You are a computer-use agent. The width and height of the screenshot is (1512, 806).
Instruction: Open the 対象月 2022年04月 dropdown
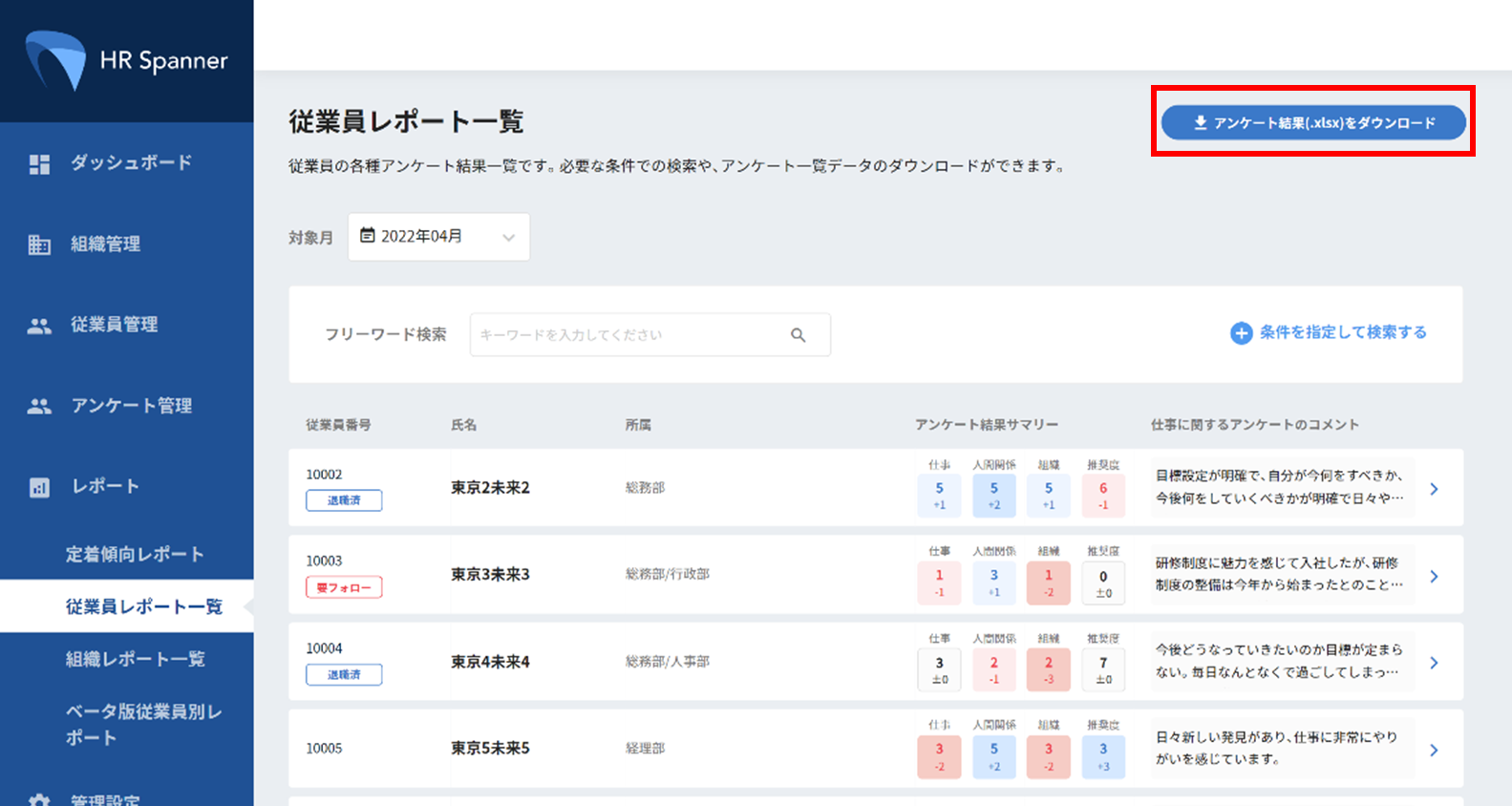click(438, 237)
